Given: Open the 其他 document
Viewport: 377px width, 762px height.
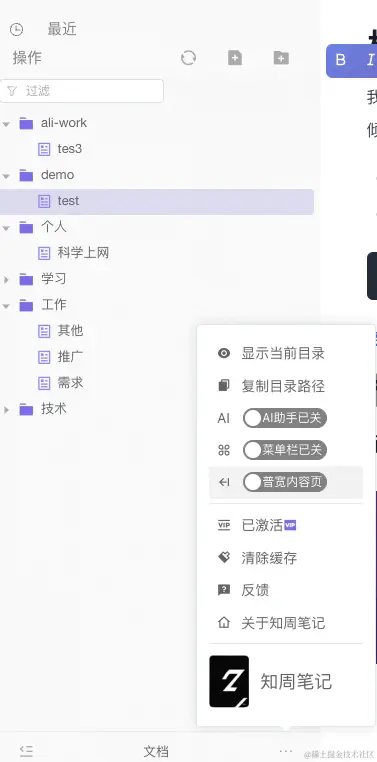Looking at the screenshot, I should click(x=70, y=331).
